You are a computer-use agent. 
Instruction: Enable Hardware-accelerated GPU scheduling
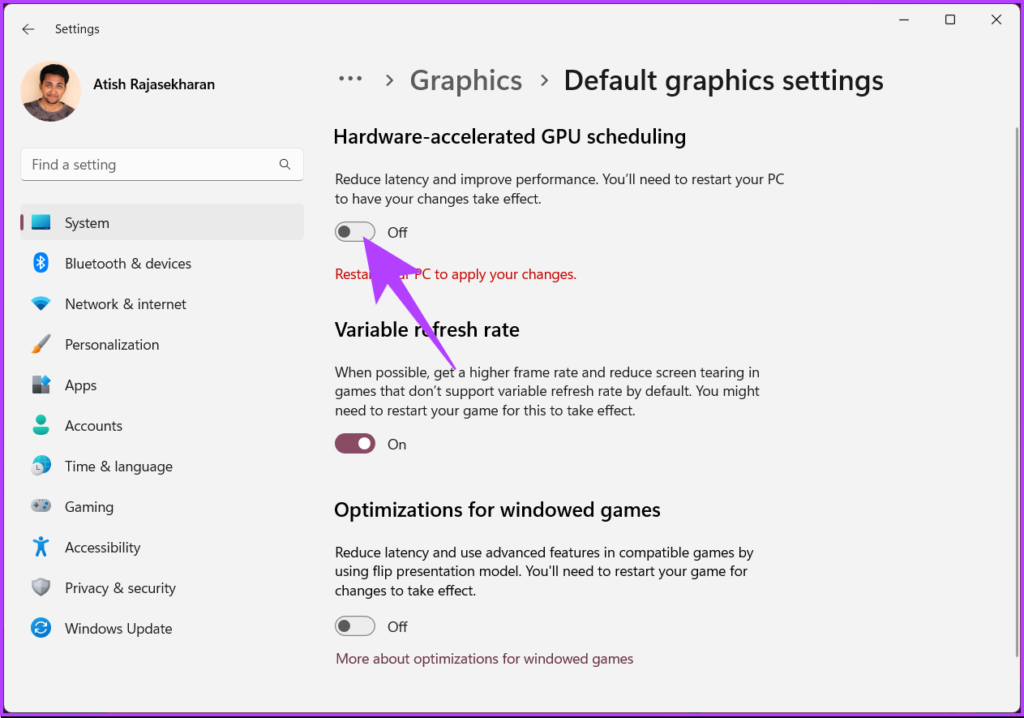pos(355,231)
